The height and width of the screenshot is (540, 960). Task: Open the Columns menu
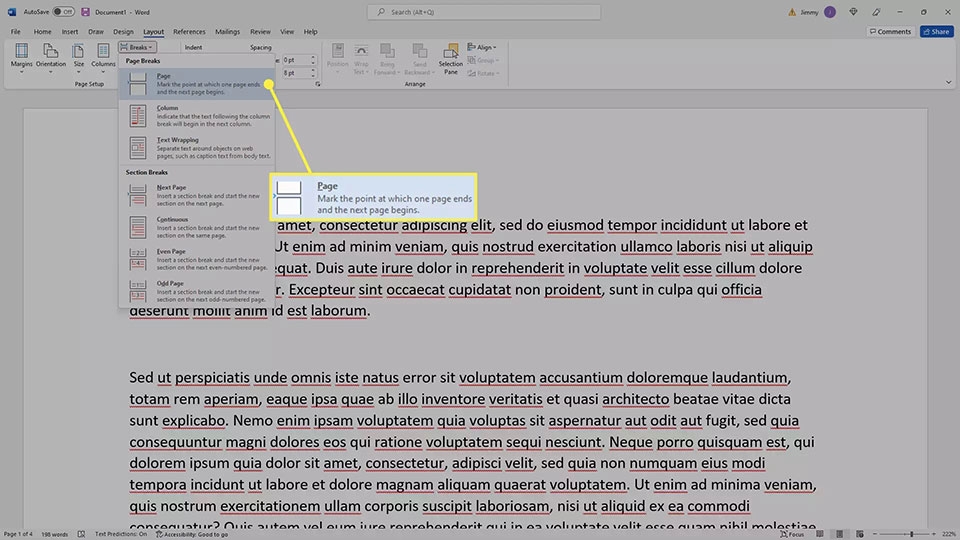103,58
